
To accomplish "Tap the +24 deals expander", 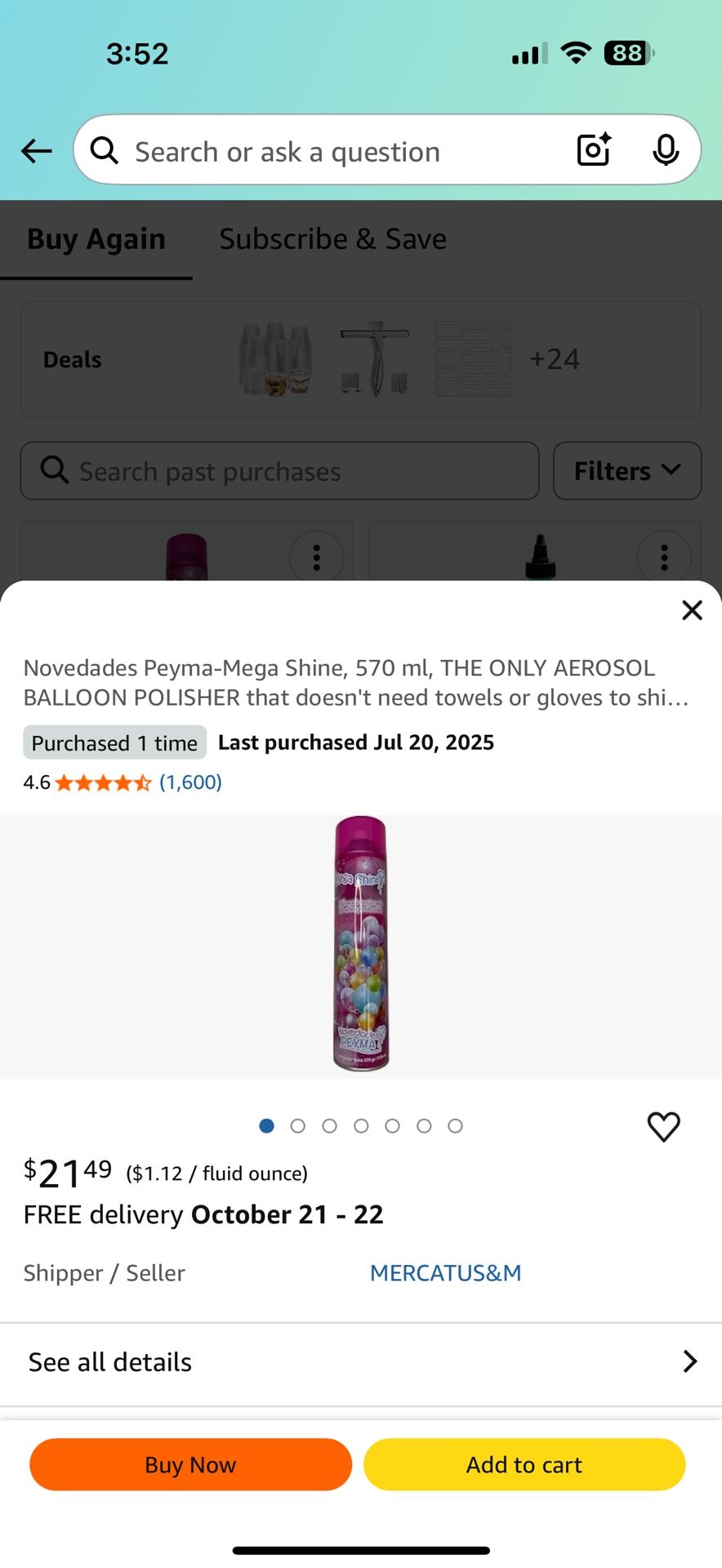I will tap(556, 359).
